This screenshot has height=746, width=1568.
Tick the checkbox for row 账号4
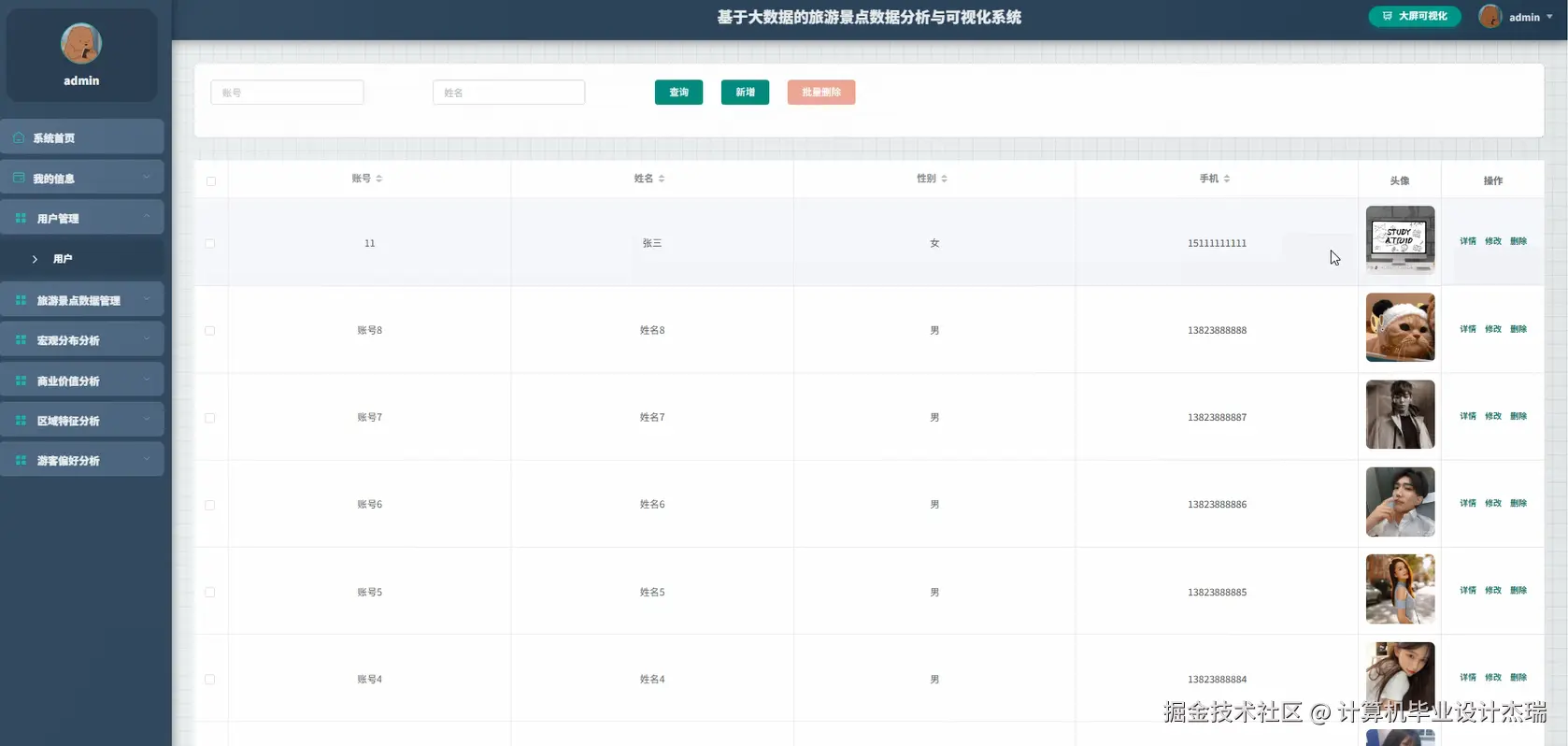tap(210, 680)
